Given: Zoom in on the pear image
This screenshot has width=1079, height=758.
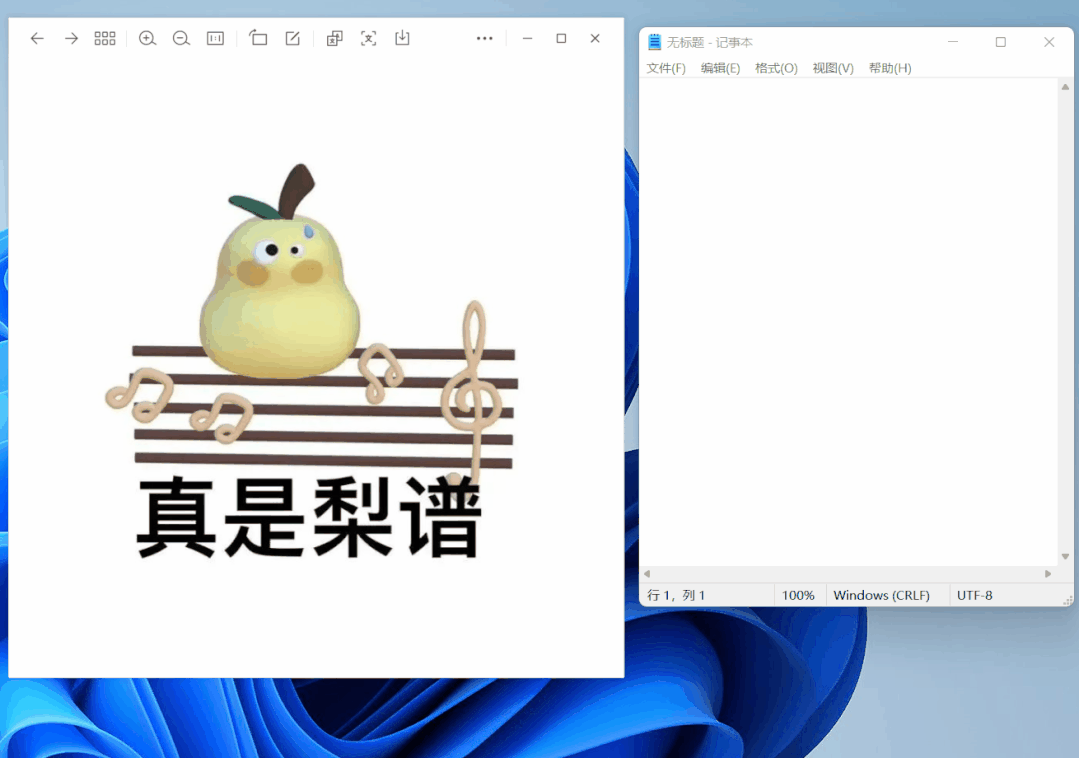Looking at the screenshot, I should [147, 38].
